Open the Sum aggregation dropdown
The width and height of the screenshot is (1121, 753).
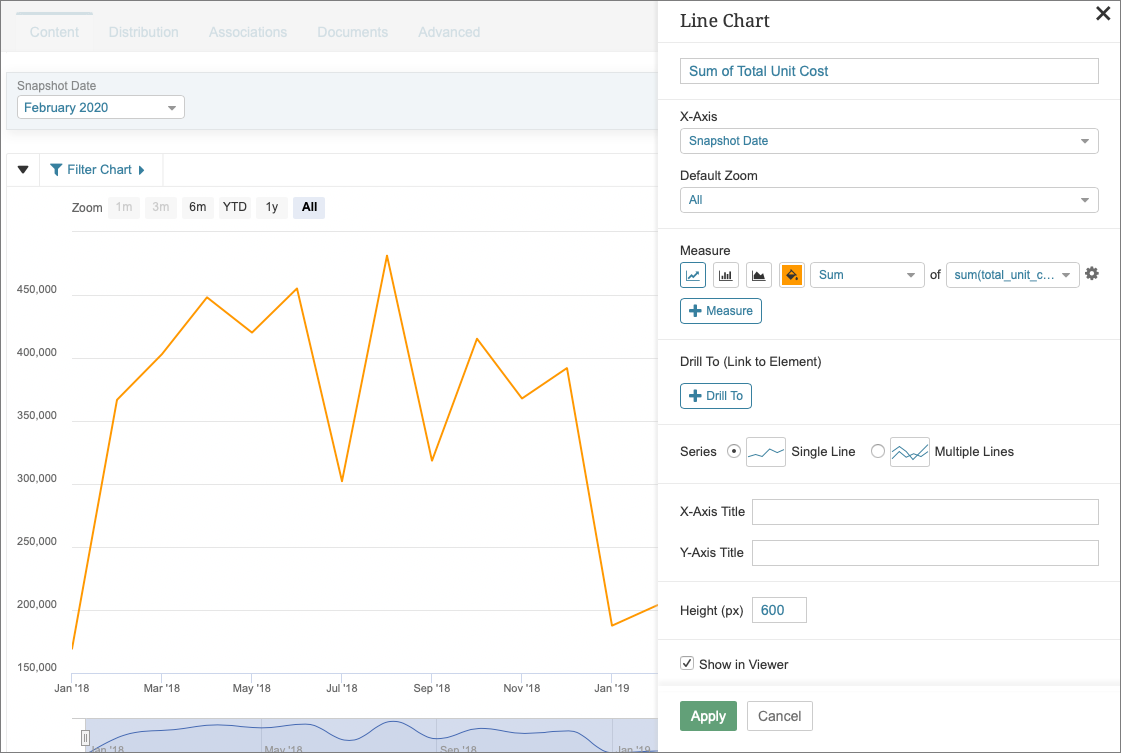pyautogui.click(x=866, y=274)
